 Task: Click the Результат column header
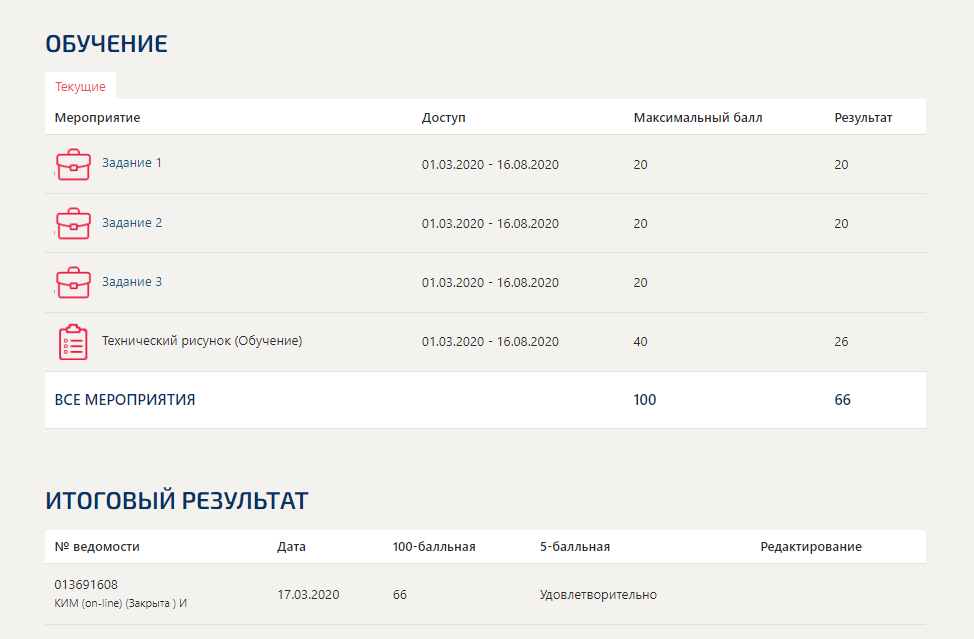863,117
